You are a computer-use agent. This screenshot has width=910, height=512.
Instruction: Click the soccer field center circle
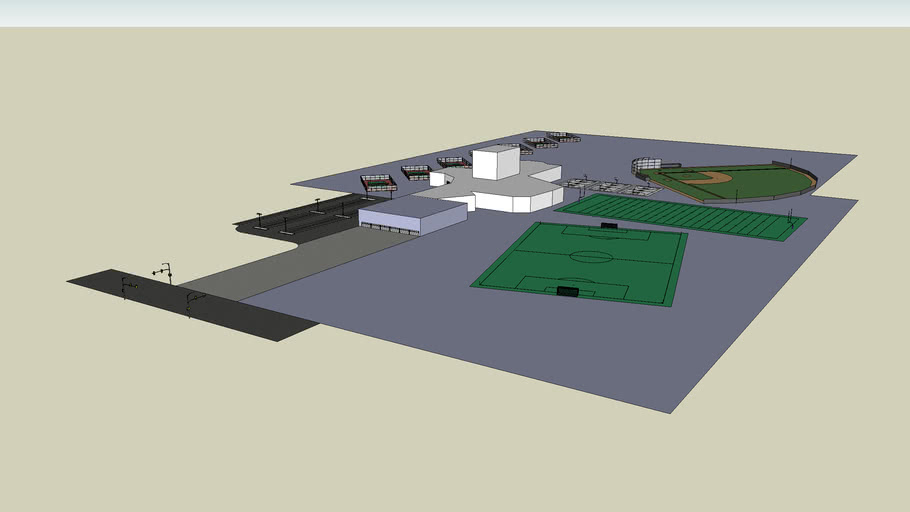[590, 256]
